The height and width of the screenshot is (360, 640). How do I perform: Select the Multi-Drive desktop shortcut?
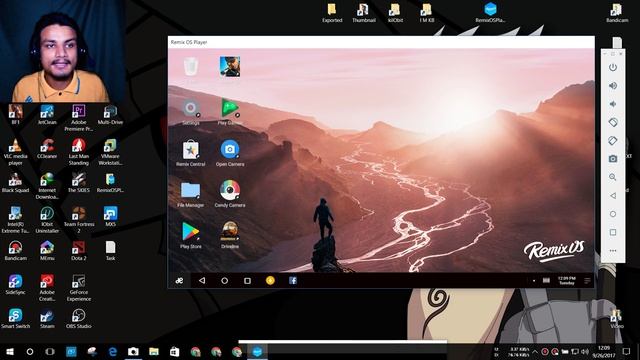(110, 115)
